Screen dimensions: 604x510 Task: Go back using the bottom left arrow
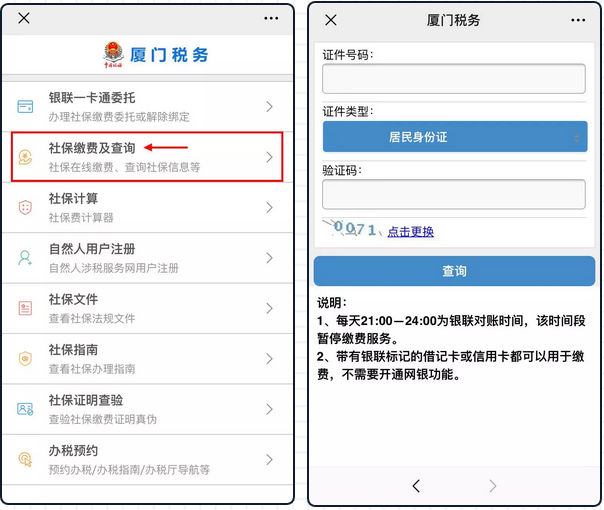pos(416,486)
